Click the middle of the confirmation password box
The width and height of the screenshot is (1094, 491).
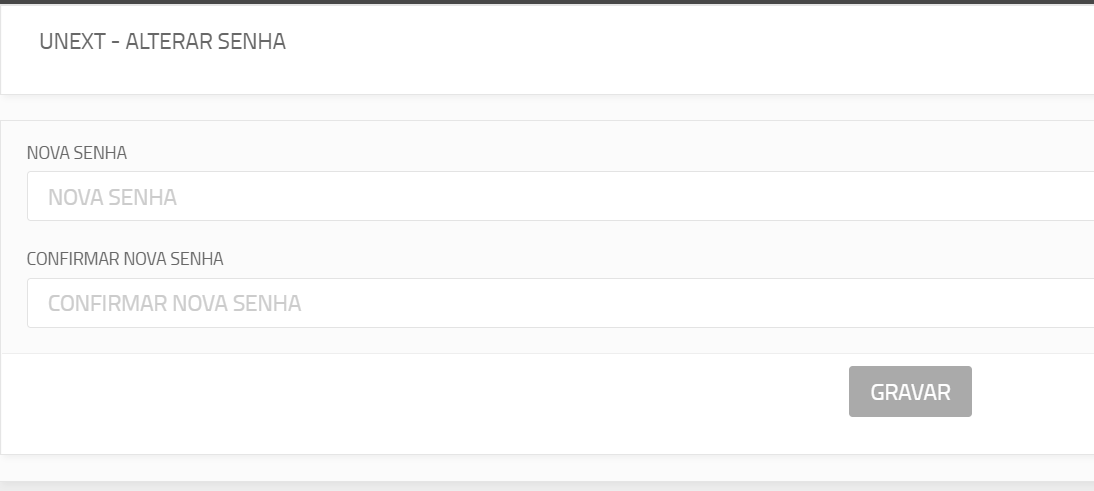560,303
